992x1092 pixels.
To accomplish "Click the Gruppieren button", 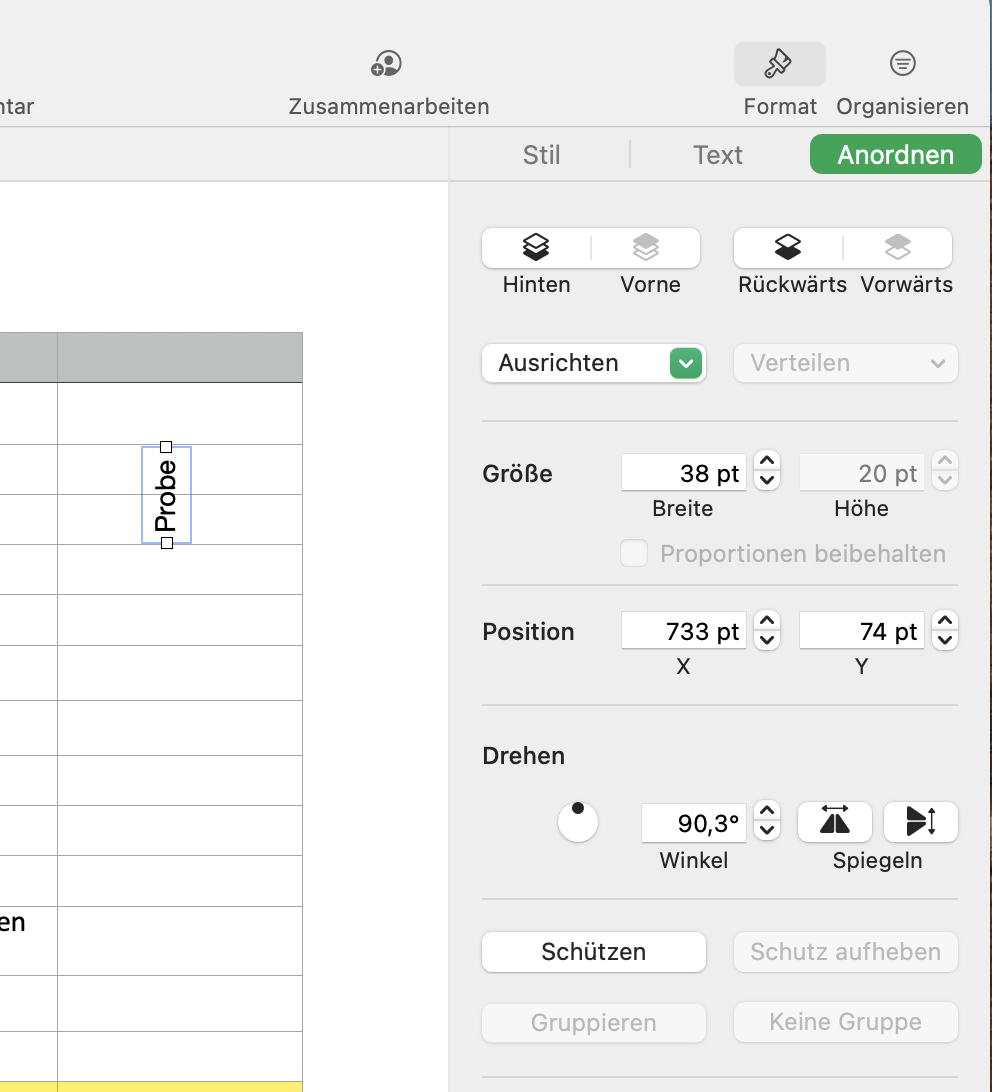I will pos(594,1022).
